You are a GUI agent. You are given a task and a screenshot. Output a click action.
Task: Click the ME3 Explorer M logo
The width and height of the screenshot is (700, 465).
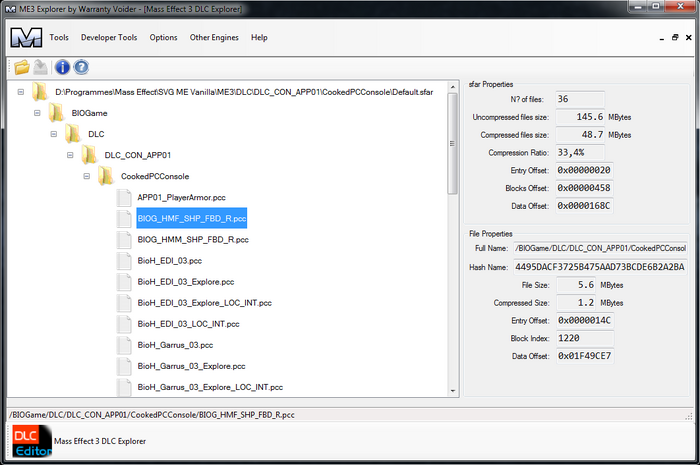(x=26, y=37)
